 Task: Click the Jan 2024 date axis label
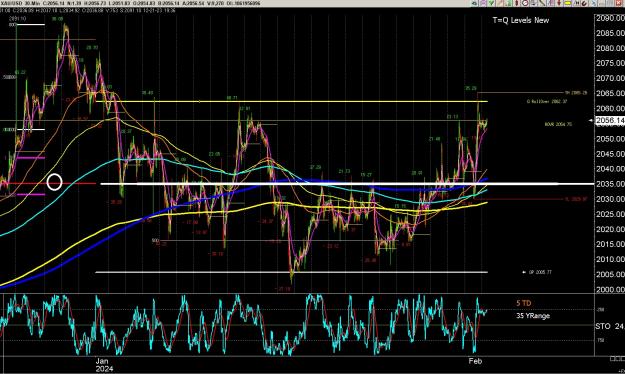click(104, 365)
